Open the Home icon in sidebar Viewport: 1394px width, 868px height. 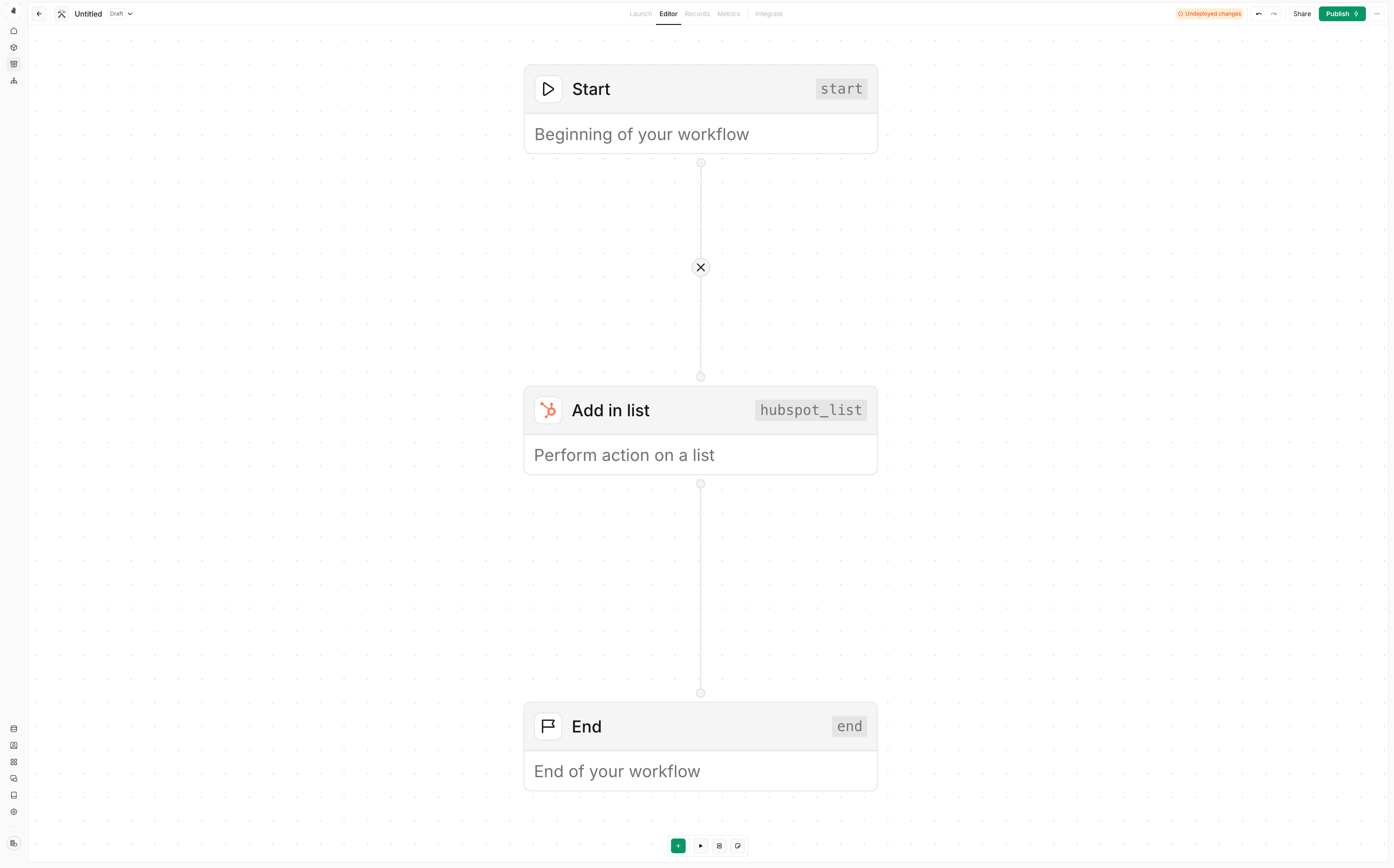pyautogui.click(x=14, y=31)
